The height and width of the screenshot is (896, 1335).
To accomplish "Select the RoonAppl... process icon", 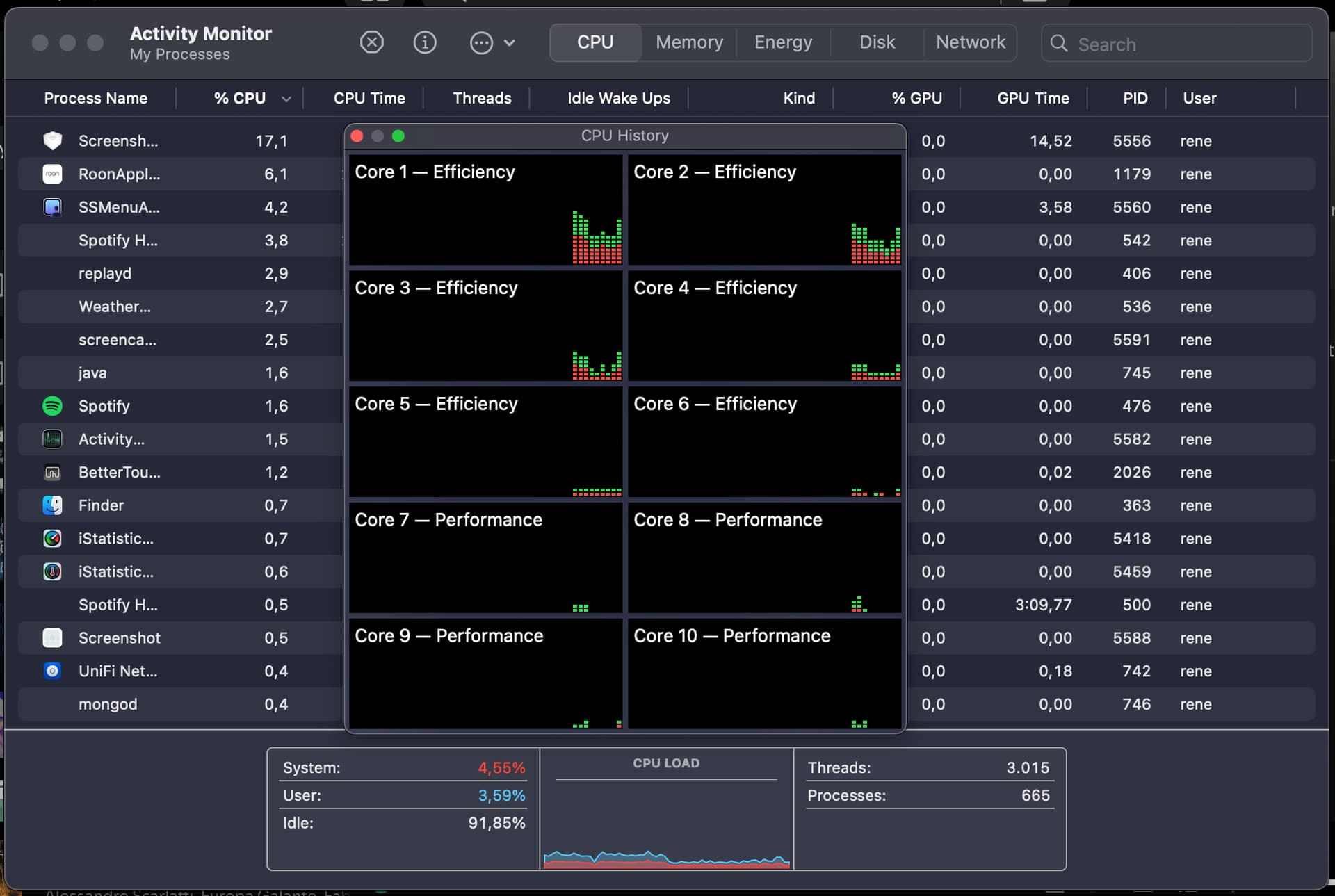I will pyautogui.click(x=53, y=174).
